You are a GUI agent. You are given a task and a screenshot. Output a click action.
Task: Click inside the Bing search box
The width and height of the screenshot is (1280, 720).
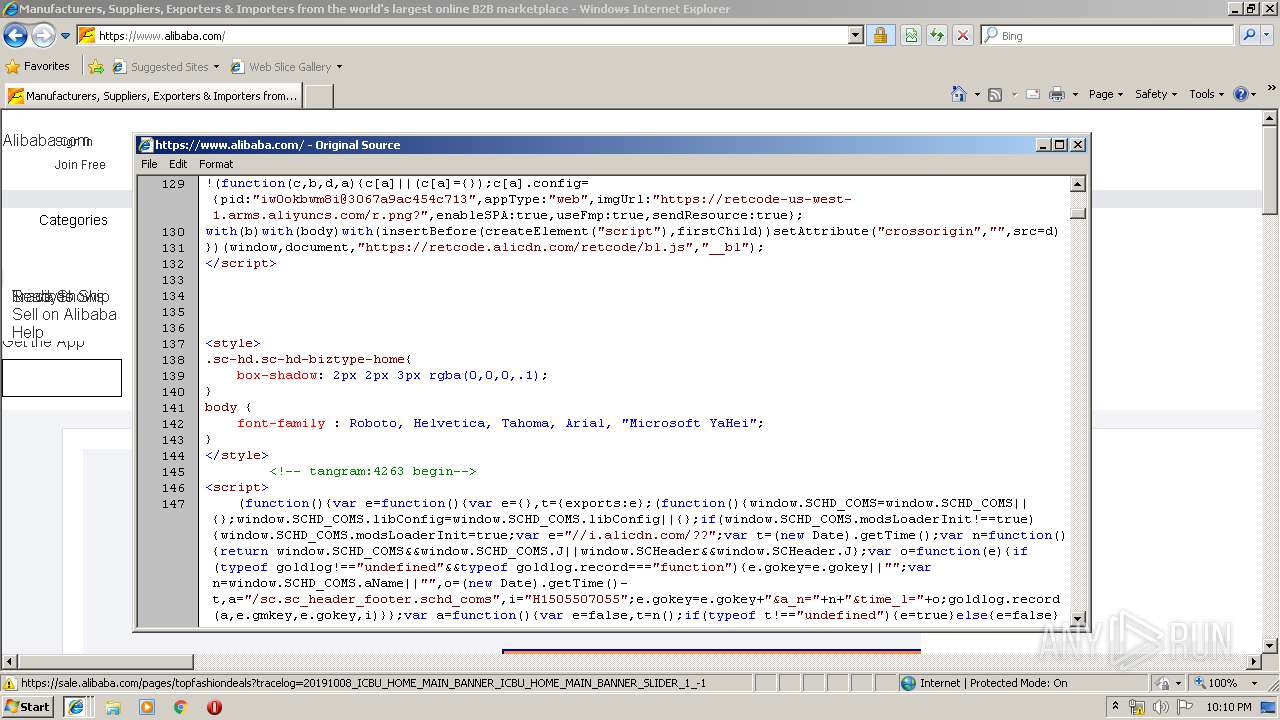point(1107,36)
